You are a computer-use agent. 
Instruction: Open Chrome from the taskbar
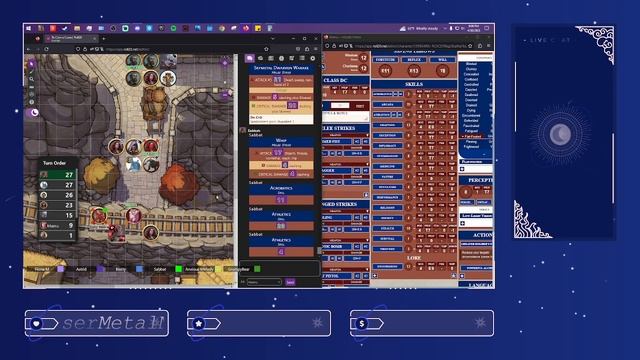click(222, 28)
